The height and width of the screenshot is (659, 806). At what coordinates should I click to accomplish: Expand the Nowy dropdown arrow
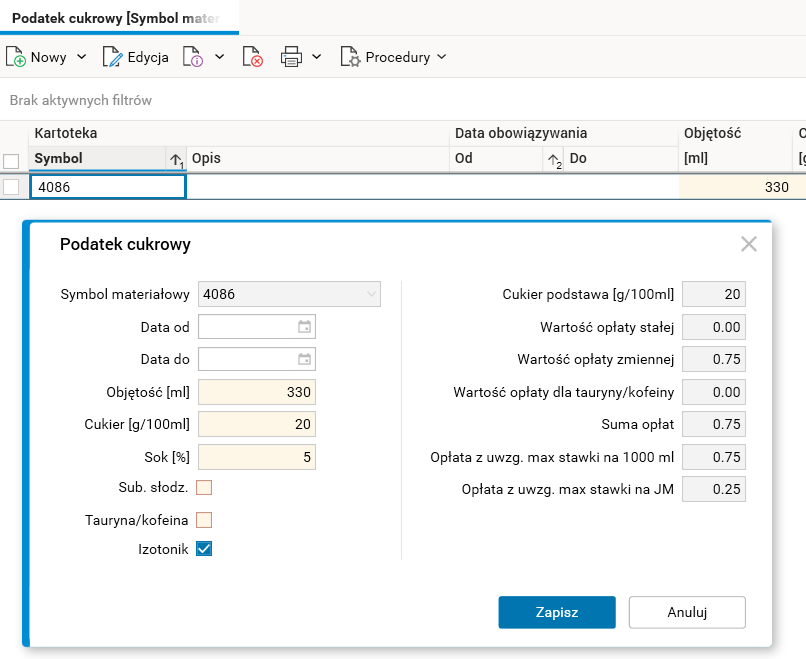(82, 57)
